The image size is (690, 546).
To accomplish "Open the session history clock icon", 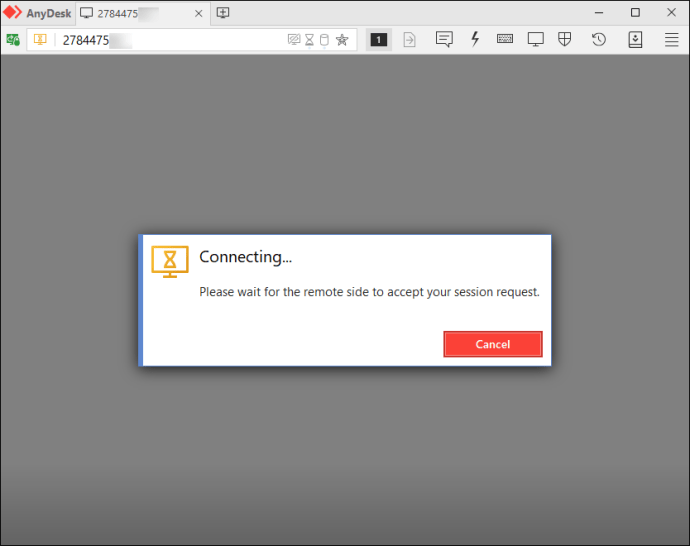I will tap(598, 40).
